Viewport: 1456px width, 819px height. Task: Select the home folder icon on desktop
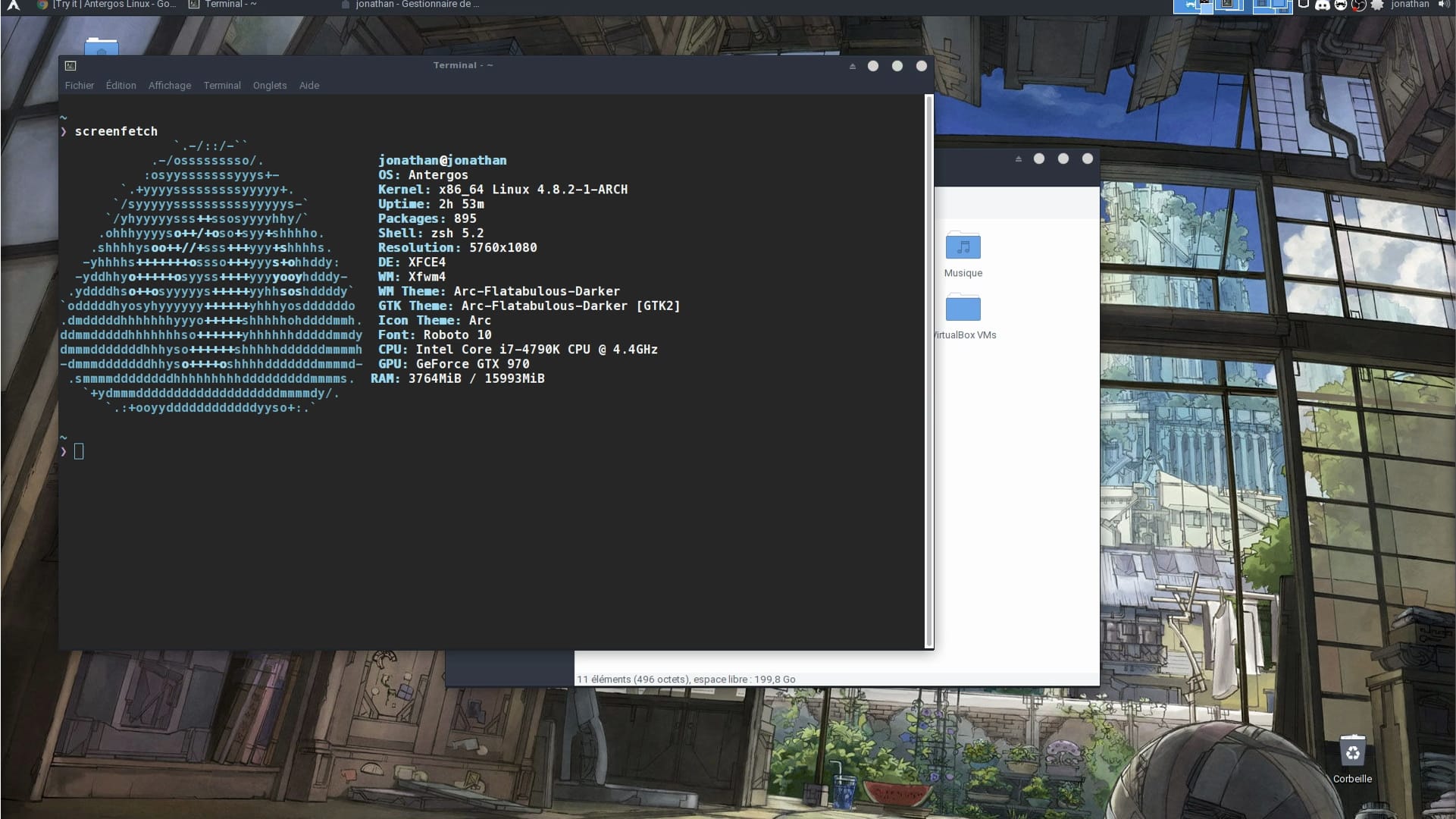pos(102,46)
